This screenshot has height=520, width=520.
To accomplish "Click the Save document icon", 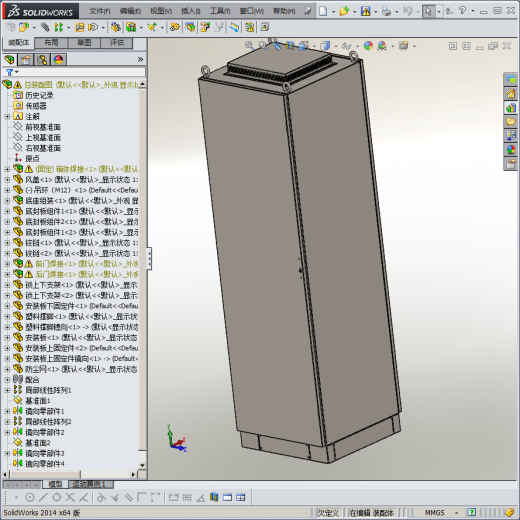I will click(366, 11).
